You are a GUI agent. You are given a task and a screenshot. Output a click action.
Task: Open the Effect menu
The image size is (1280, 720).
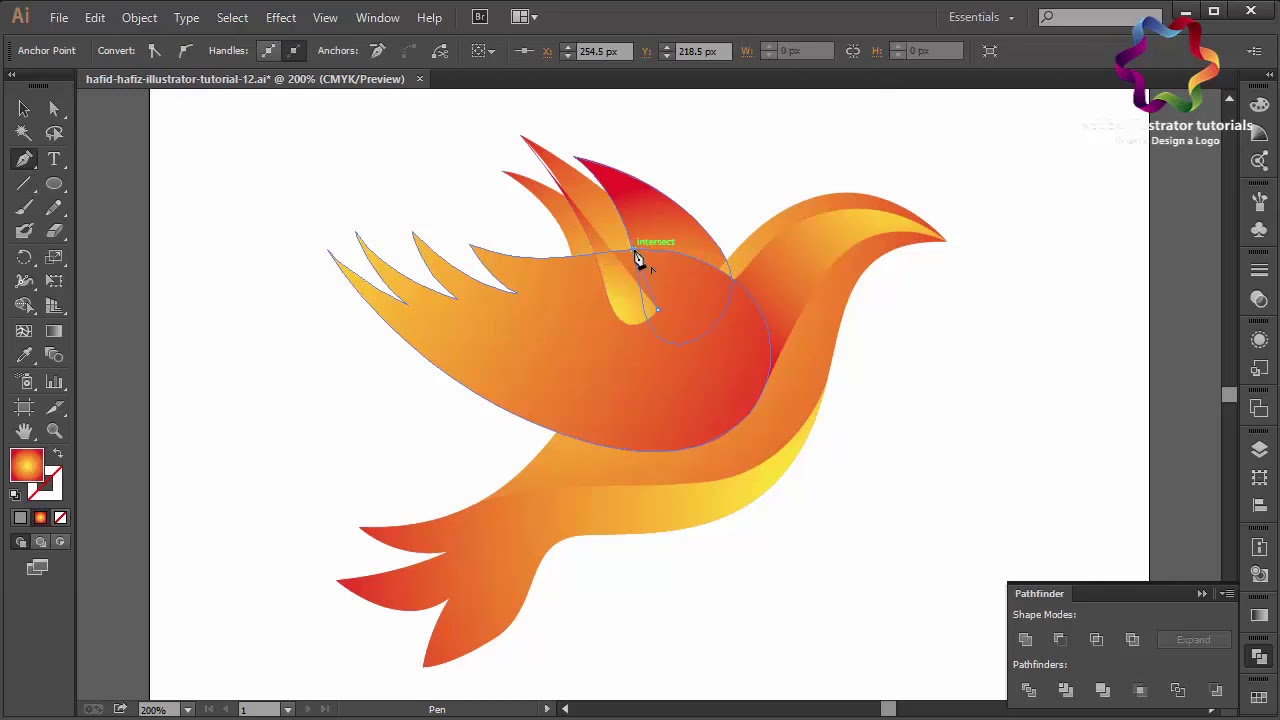[x=281, y=18]
